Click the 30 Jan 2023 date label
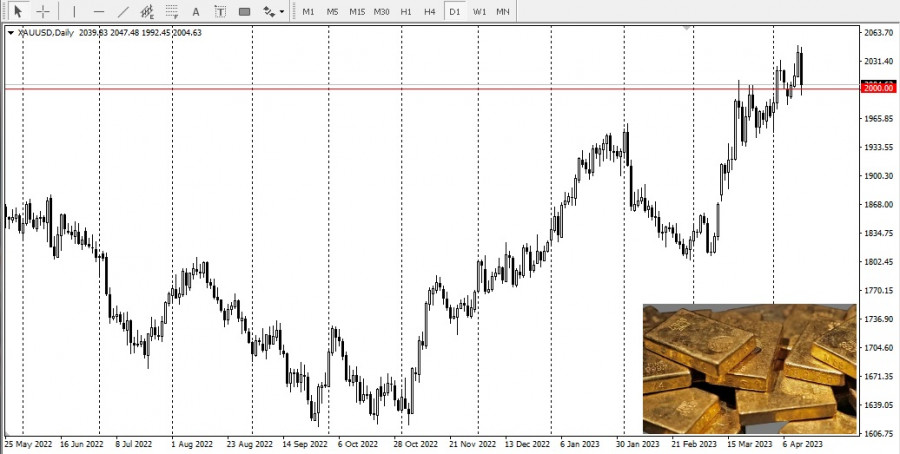Image resolution: width=900 pixels, height=454 pixels. (x=638, y=444)
